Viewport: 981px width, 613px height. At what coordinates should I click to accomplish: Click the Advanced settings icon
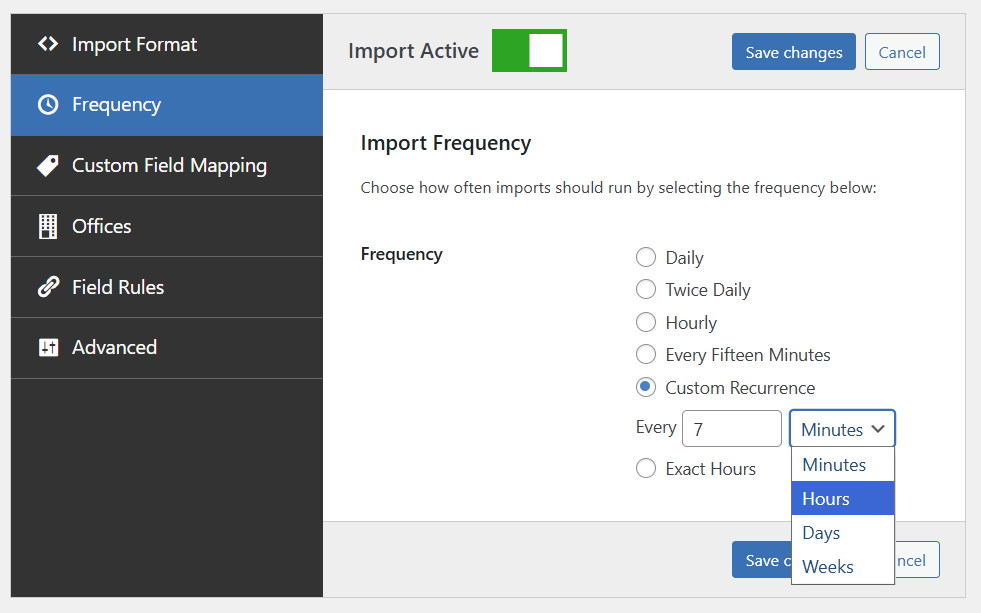tap(48, 347)
